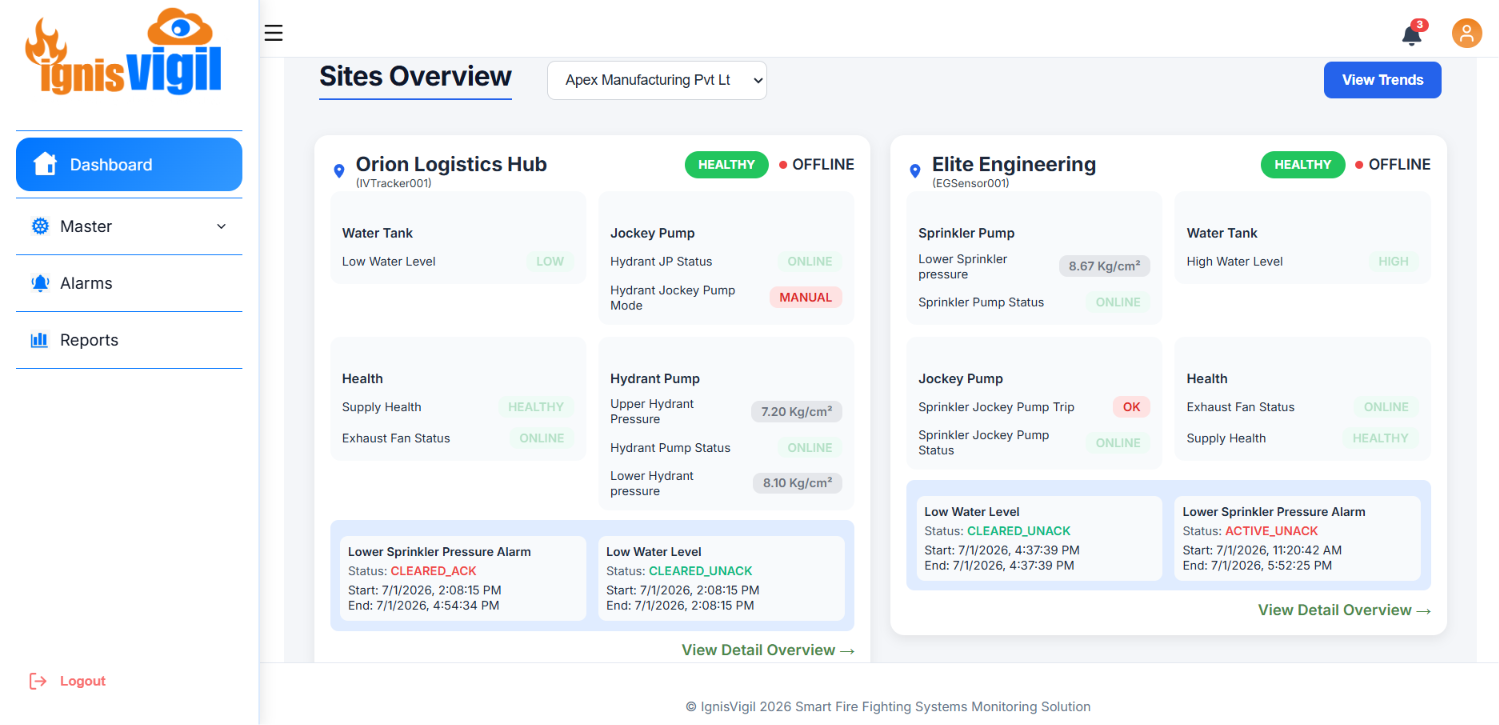Click HEALTHY badge on Elite Engineering
1499x725 pixels.
(x=1303, y=164)
